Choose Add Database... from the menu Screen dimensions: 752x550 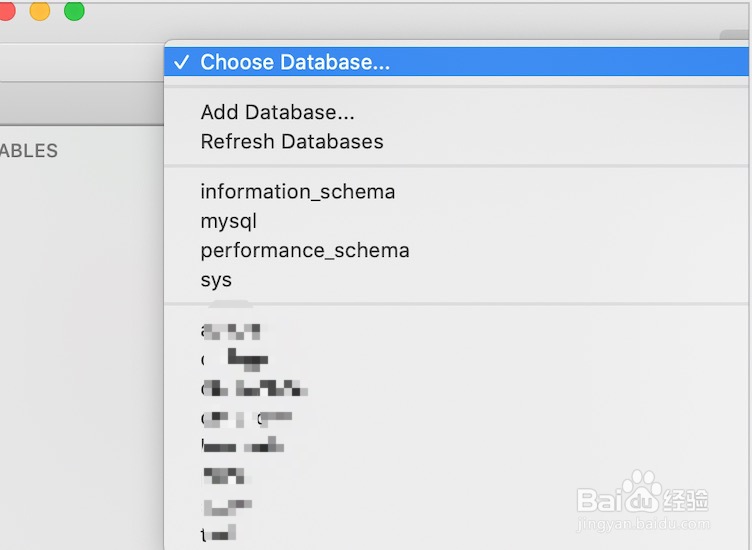(277, 113)
